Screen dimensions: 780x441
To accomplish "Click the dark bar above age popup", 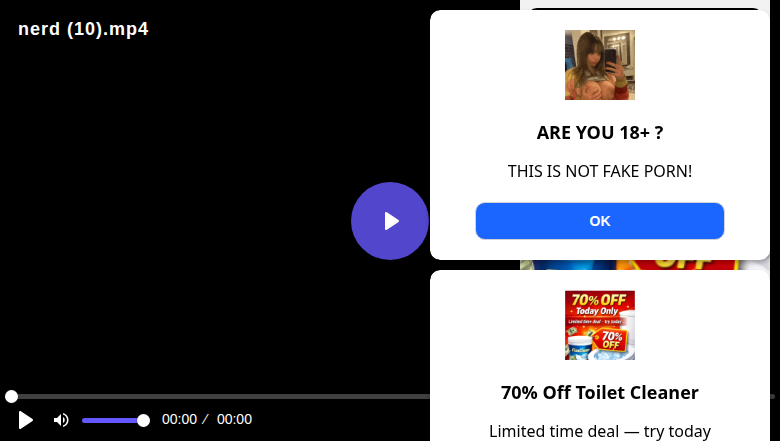I will pyautogui.click(x=645, y=8).
